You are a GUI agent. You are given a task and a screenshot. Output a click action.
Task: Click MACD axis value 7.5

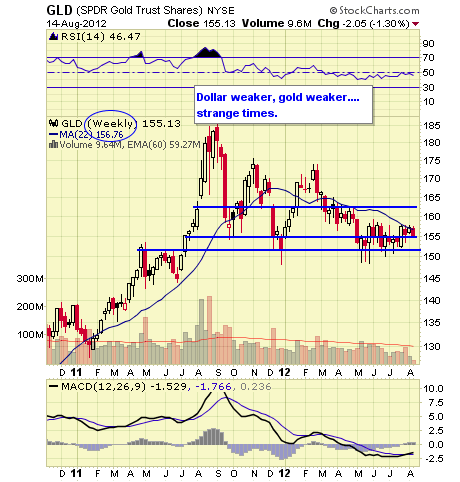435,403
